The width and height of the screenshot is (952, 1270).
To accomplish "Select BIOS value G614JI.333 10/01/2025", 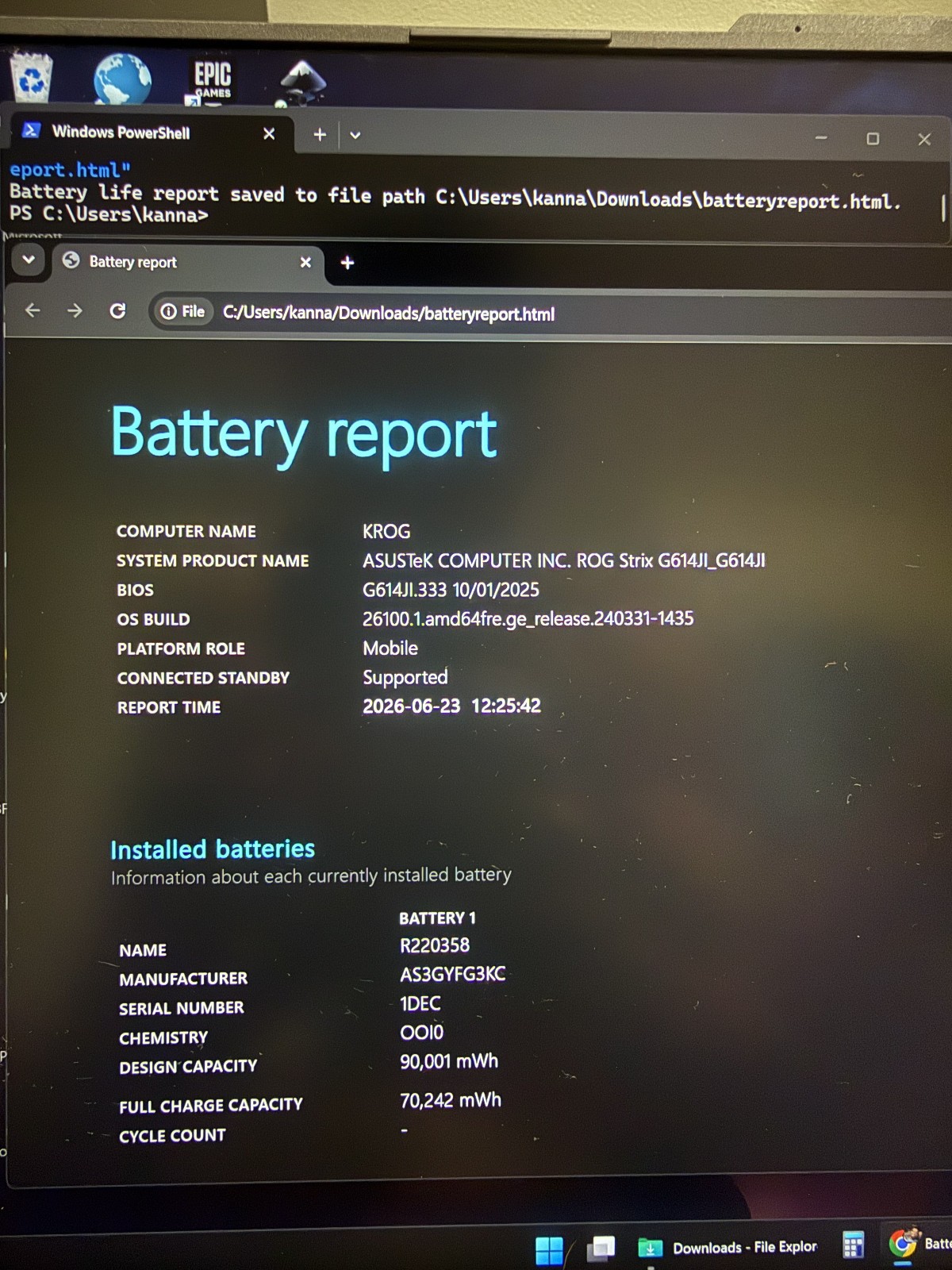I will [451, 590].
